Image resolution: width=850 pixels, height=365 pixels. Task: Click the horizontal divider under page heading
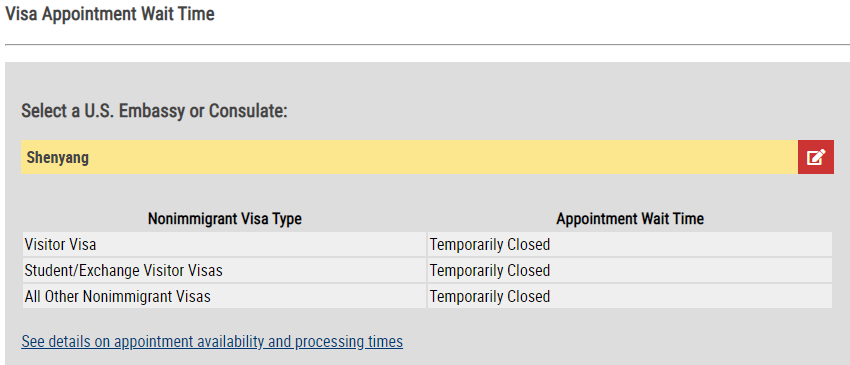click(427, 44)
